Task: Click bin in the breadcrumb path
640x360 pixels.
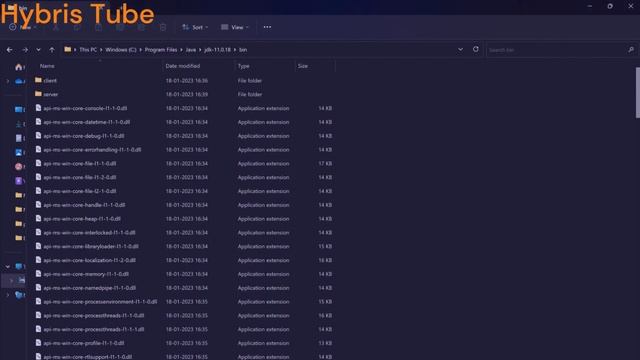Action: pos(243,50)
